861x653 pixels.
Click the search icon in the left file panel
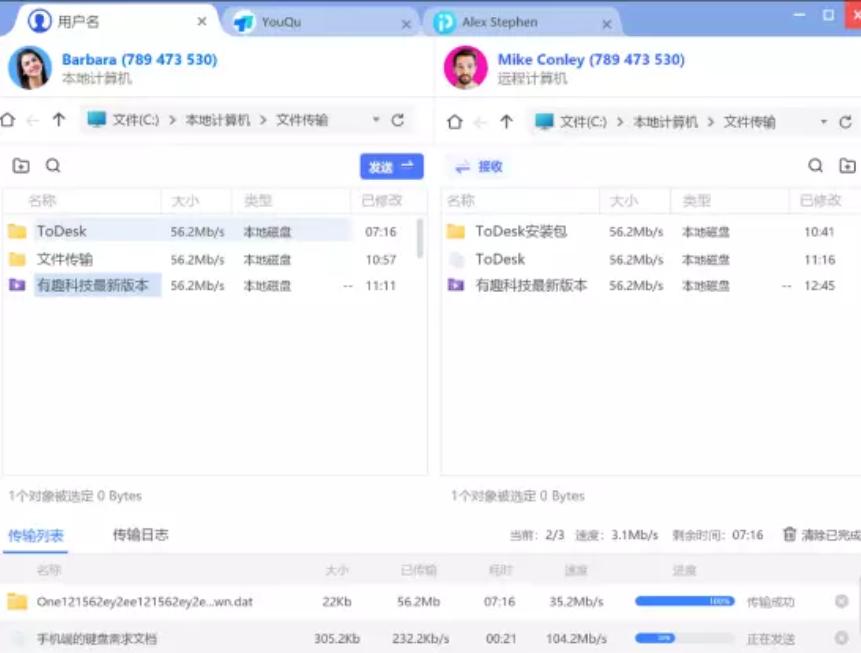[x=52, y=166]
